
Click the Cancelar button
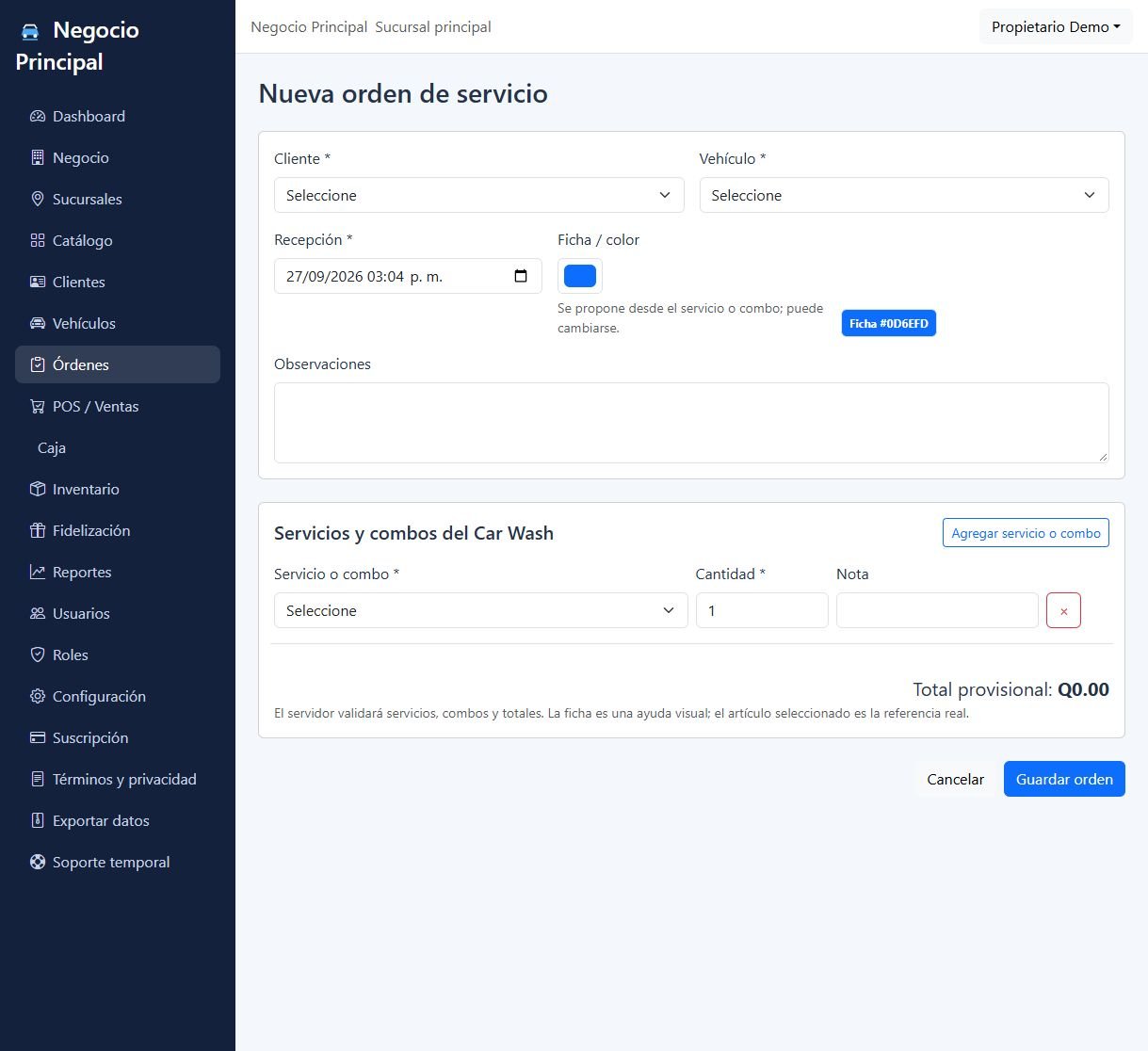pos(955,779)
